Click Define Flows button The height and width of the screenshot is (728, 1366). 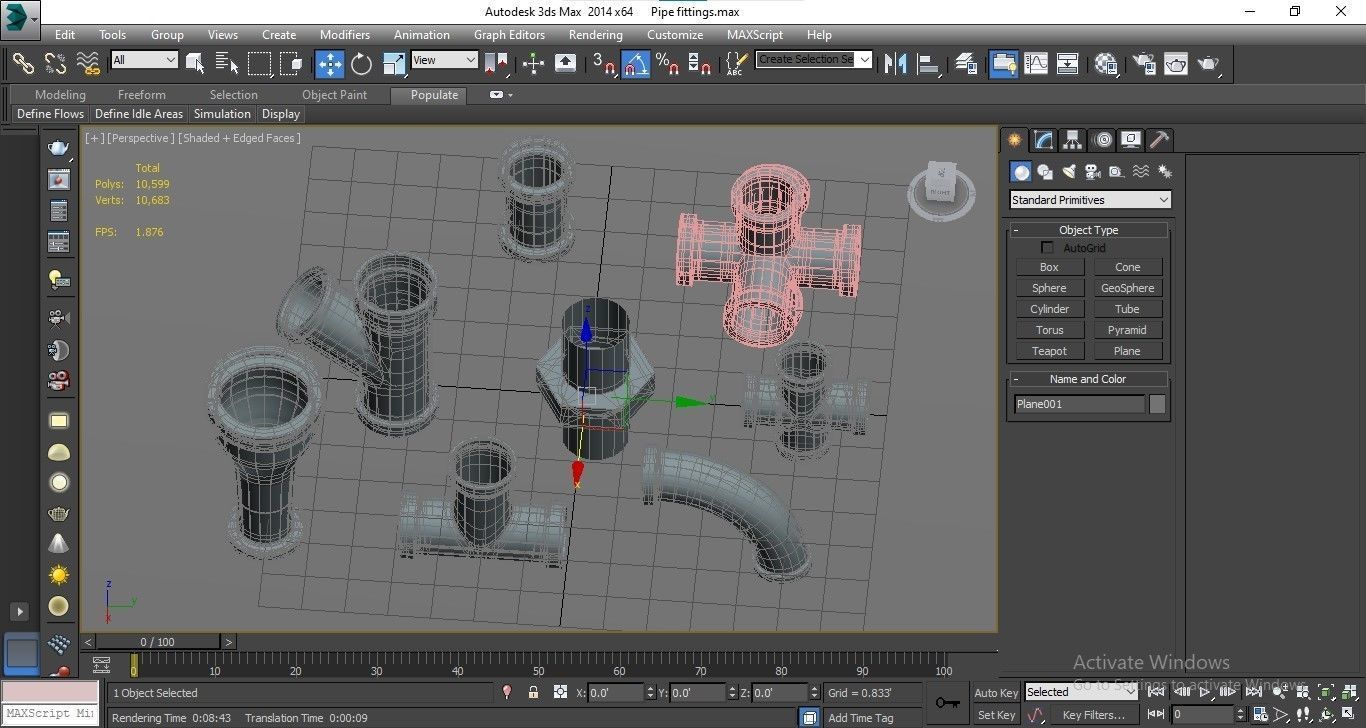[50, 114]
